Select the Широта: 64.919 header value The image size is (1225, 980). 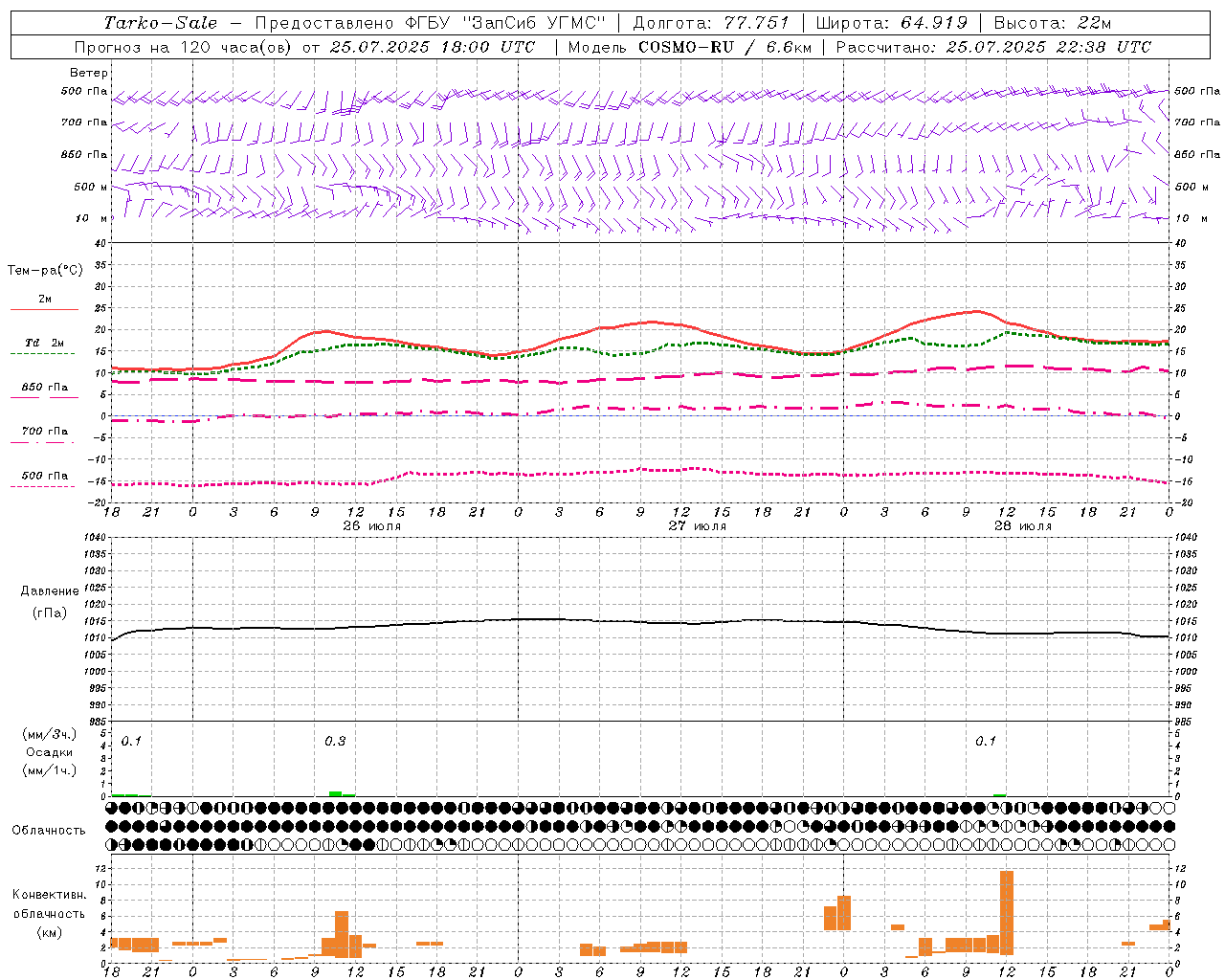(x=892, y=23)
